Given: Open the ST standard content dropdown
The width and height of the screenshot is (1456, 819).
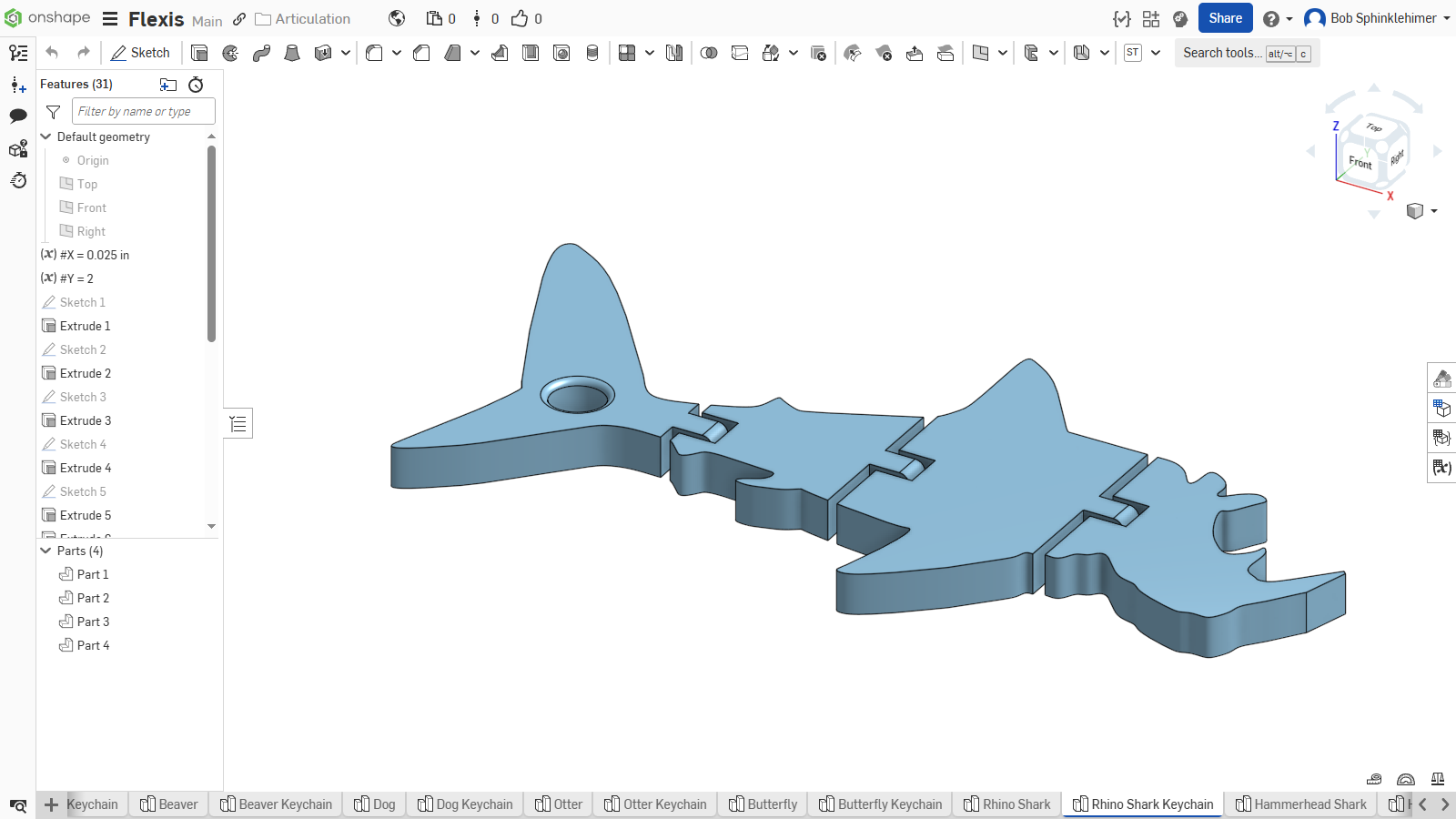Looking at the screenshot, I should click(1156, 53).
